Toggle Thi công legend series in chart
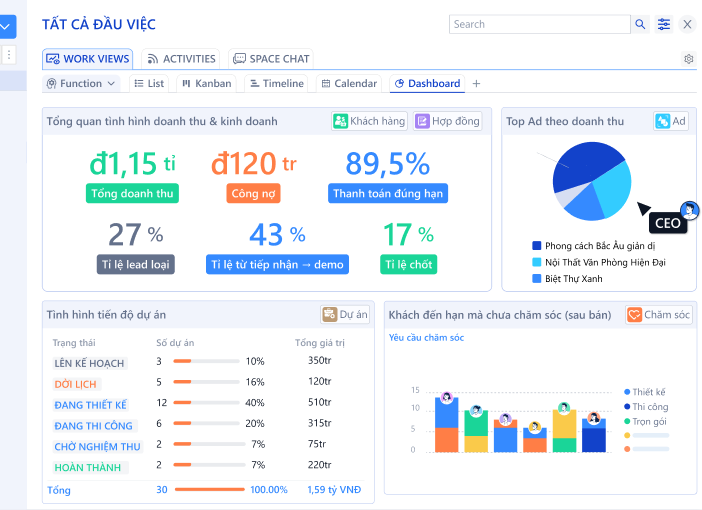 click(x=649, y=407)
